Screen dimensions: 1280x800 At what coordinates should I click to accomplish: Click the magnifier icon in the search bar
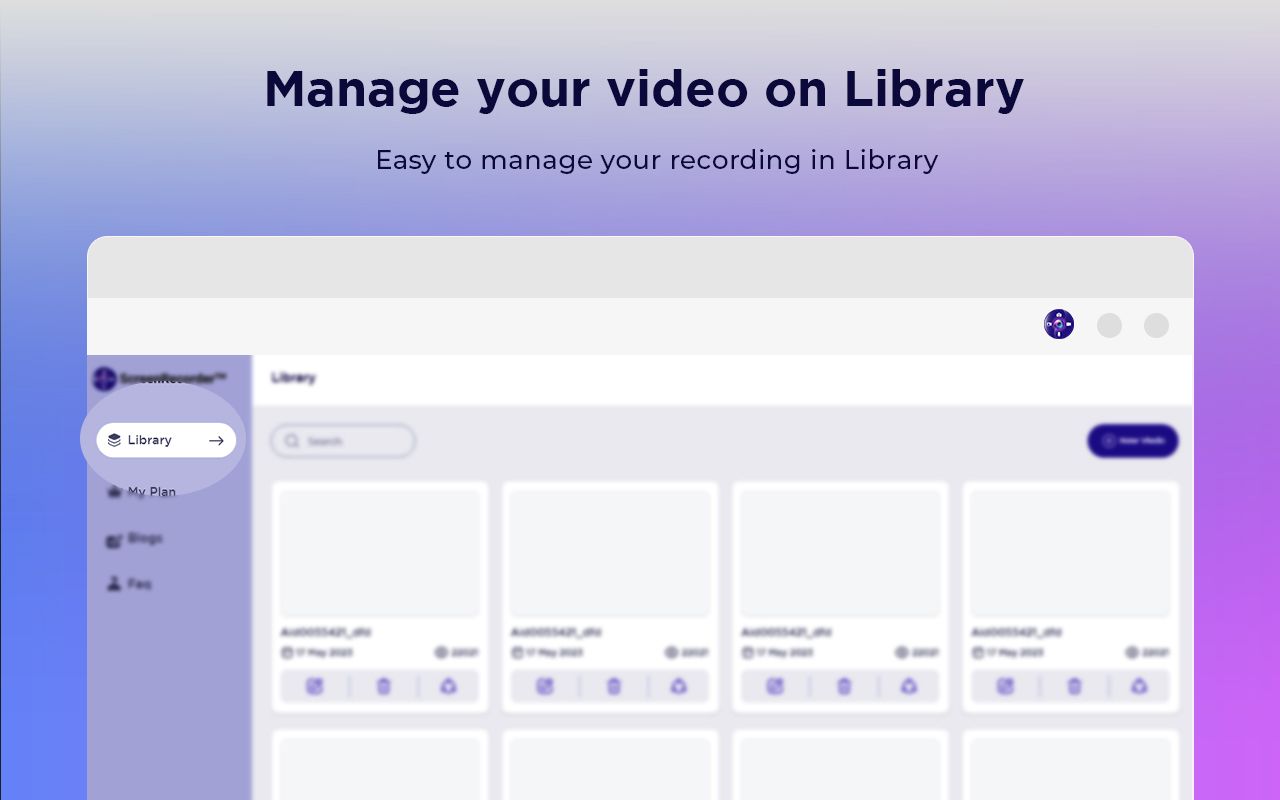click(293, 440)
